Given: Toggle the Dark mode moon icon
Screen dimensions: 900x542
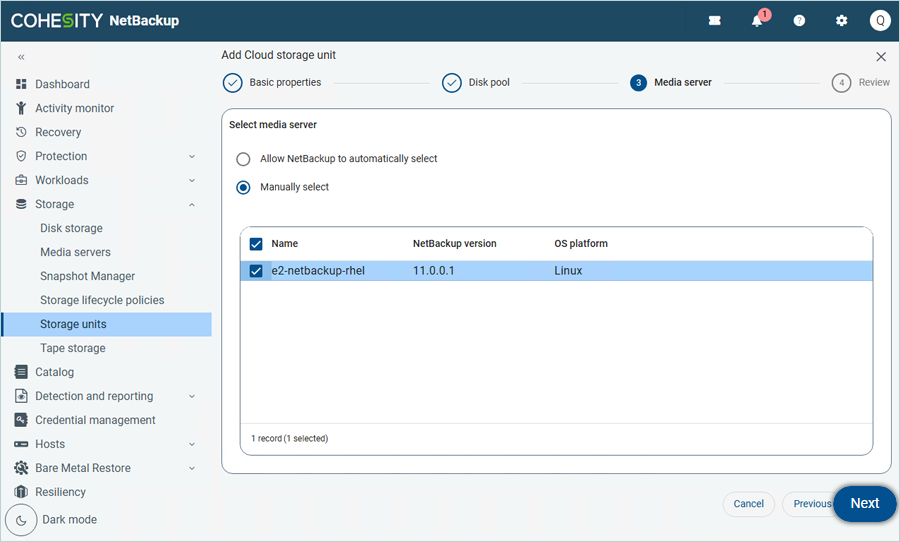Looking at the screenshot, I should point(22,520).
